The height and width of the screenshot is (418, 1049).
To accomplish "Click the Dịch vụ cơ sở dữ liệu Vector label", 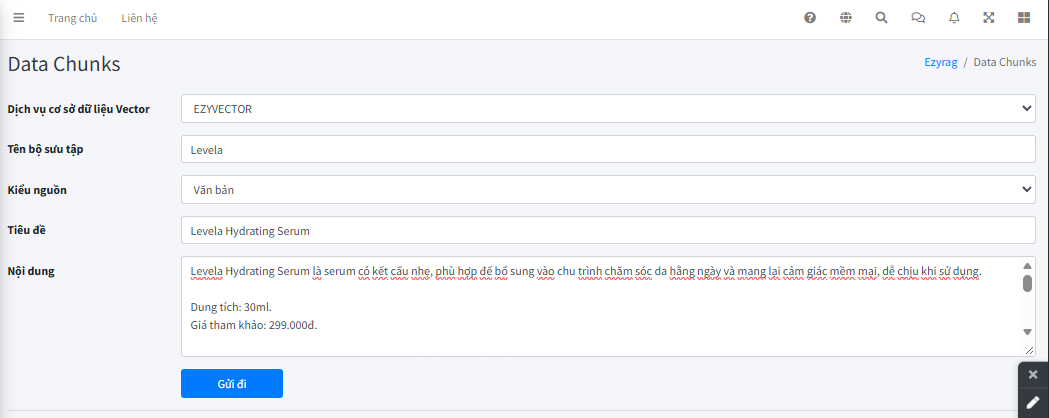I will 78,109.
